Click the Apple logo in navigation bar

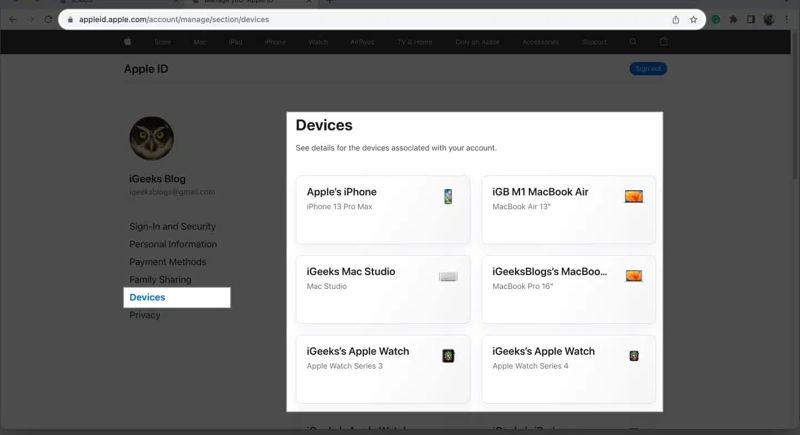128,42
